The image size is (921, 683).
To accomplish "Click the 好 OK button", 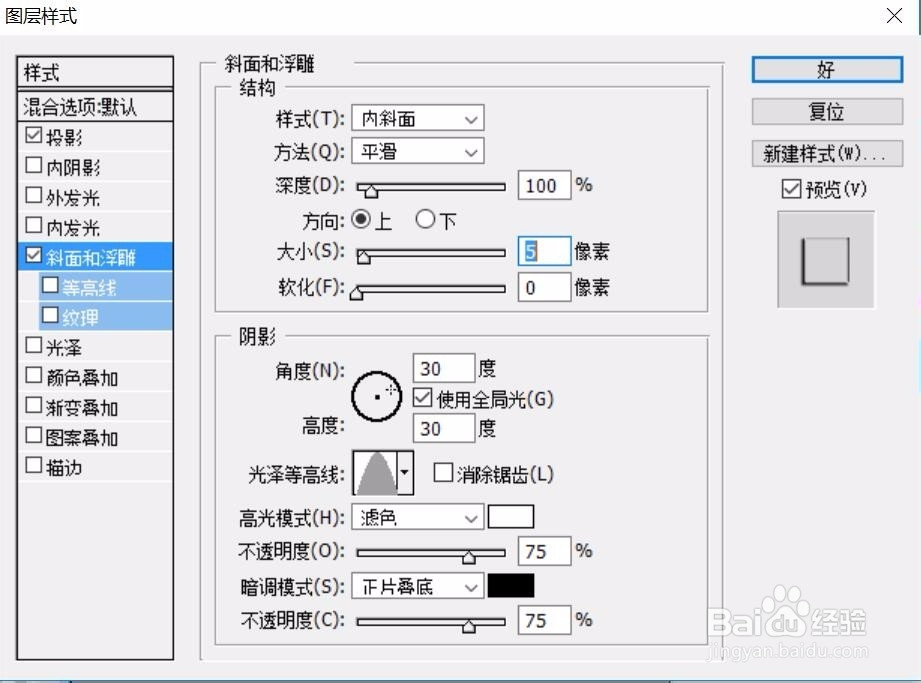I will pyautogui.click(x=827, y=70).
